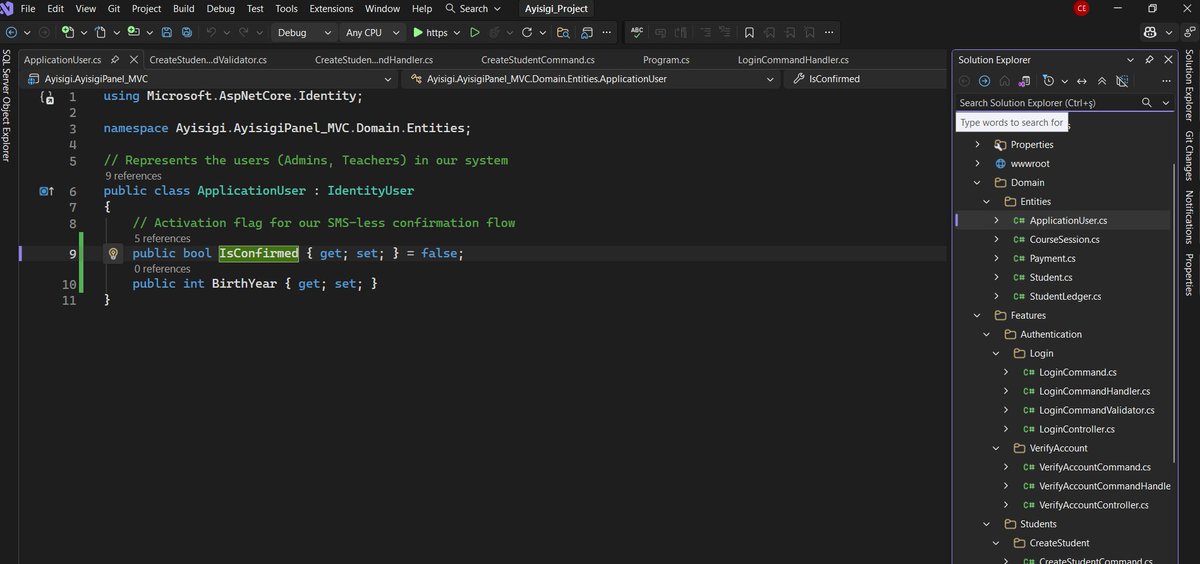
Task: Open the ApplicationUser type navigation dropdown
Action: coord(592,78)
